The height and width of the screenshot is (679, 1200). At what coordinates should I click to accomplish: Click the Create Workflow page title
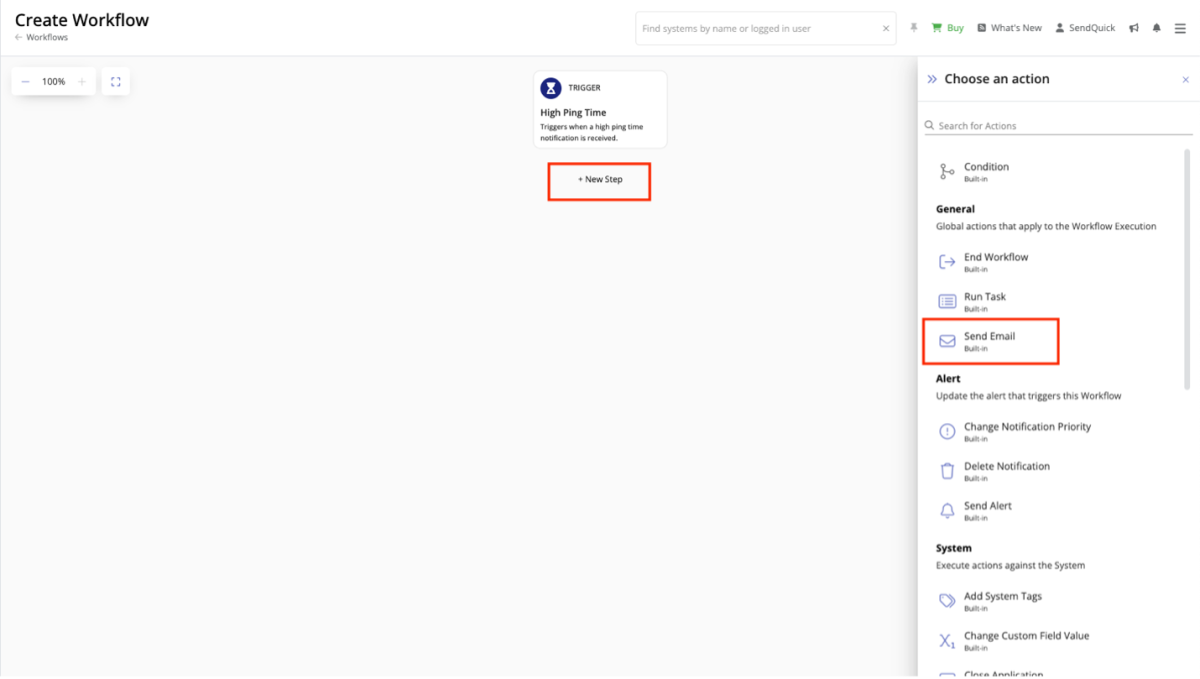[82, 20]
